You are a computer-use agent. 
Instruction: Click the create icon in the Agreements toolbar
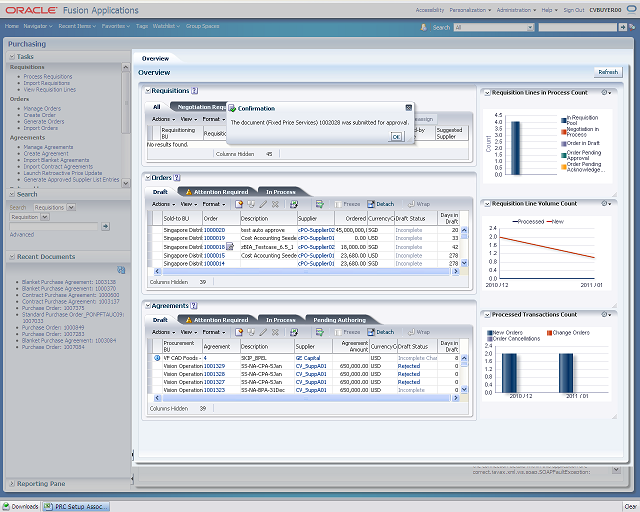click(239, 332)
